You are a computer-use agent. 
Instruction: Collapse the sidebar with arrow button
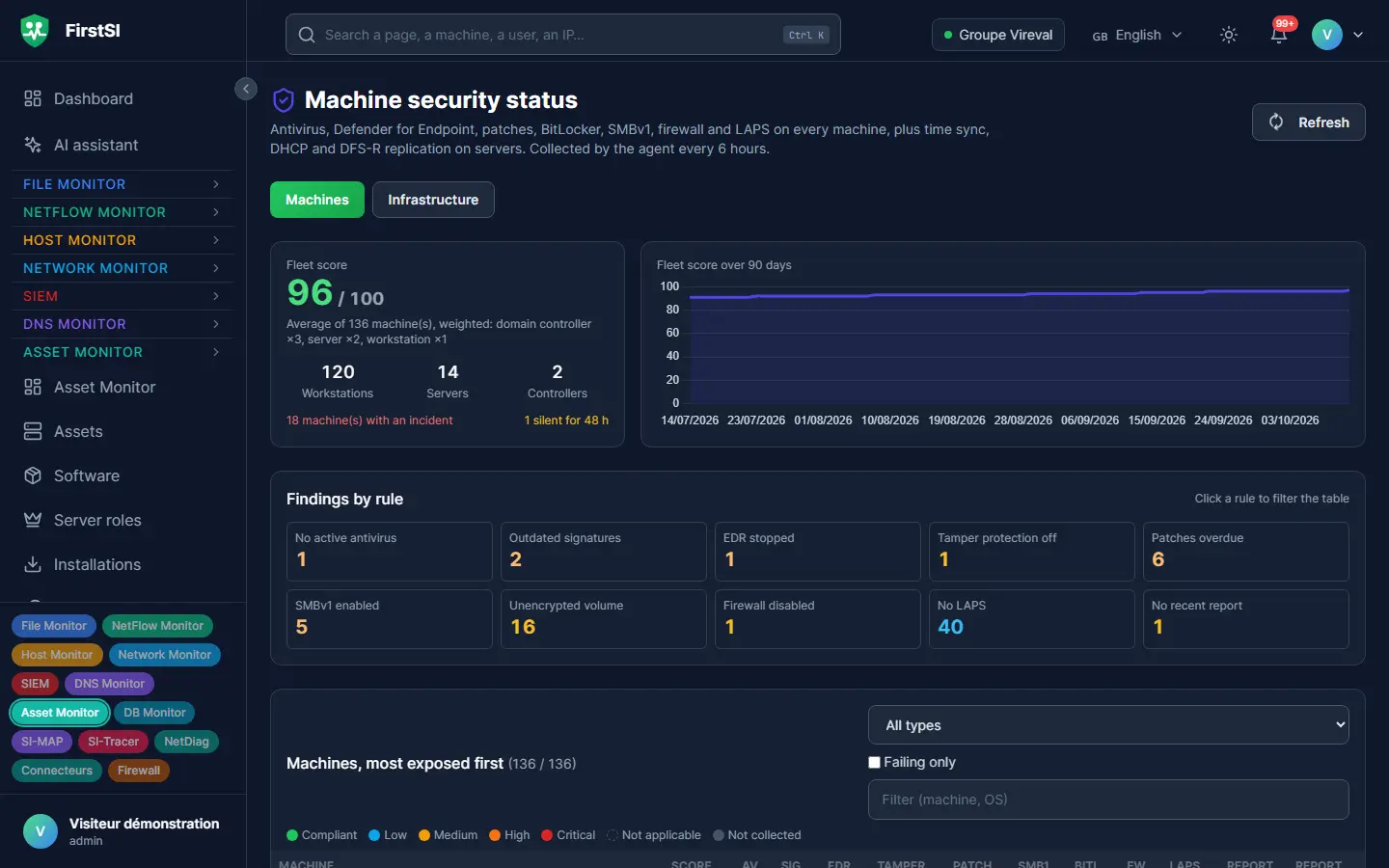click(246, 89)
